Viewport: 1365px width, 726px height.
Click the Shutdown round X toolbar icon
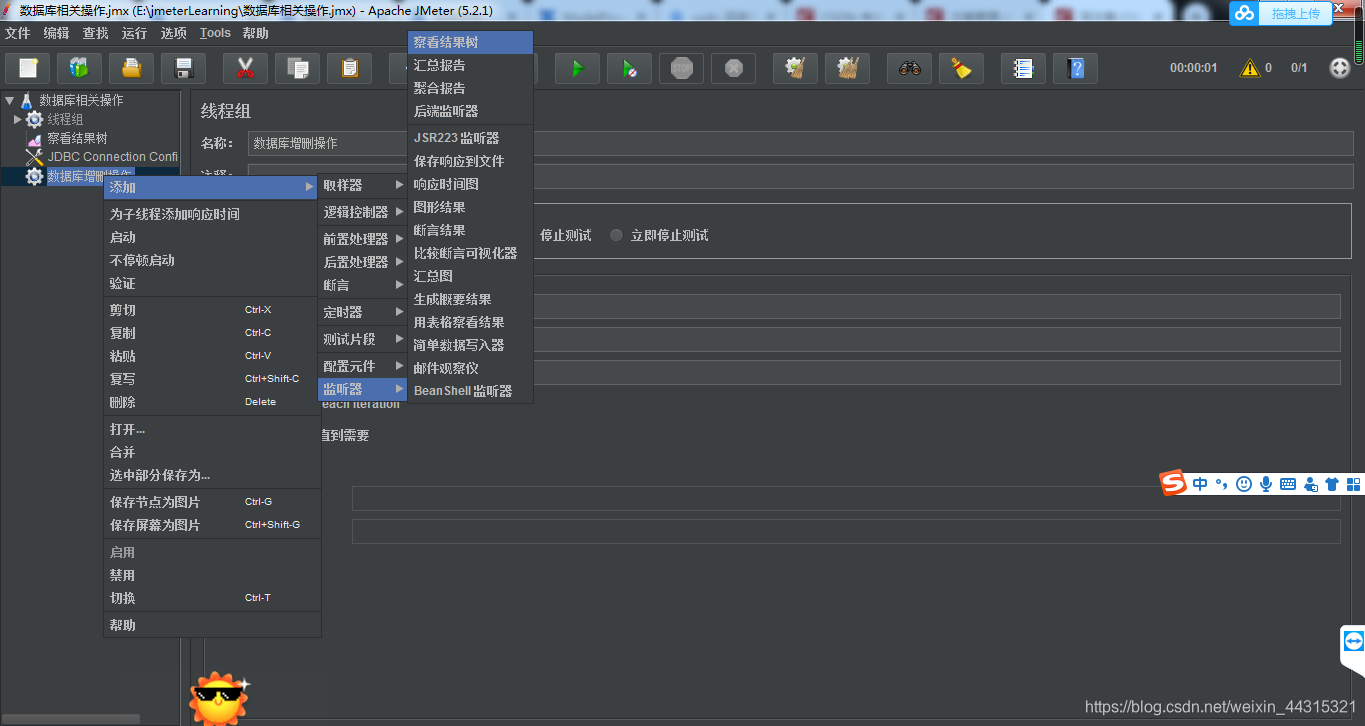pos(733,68)
